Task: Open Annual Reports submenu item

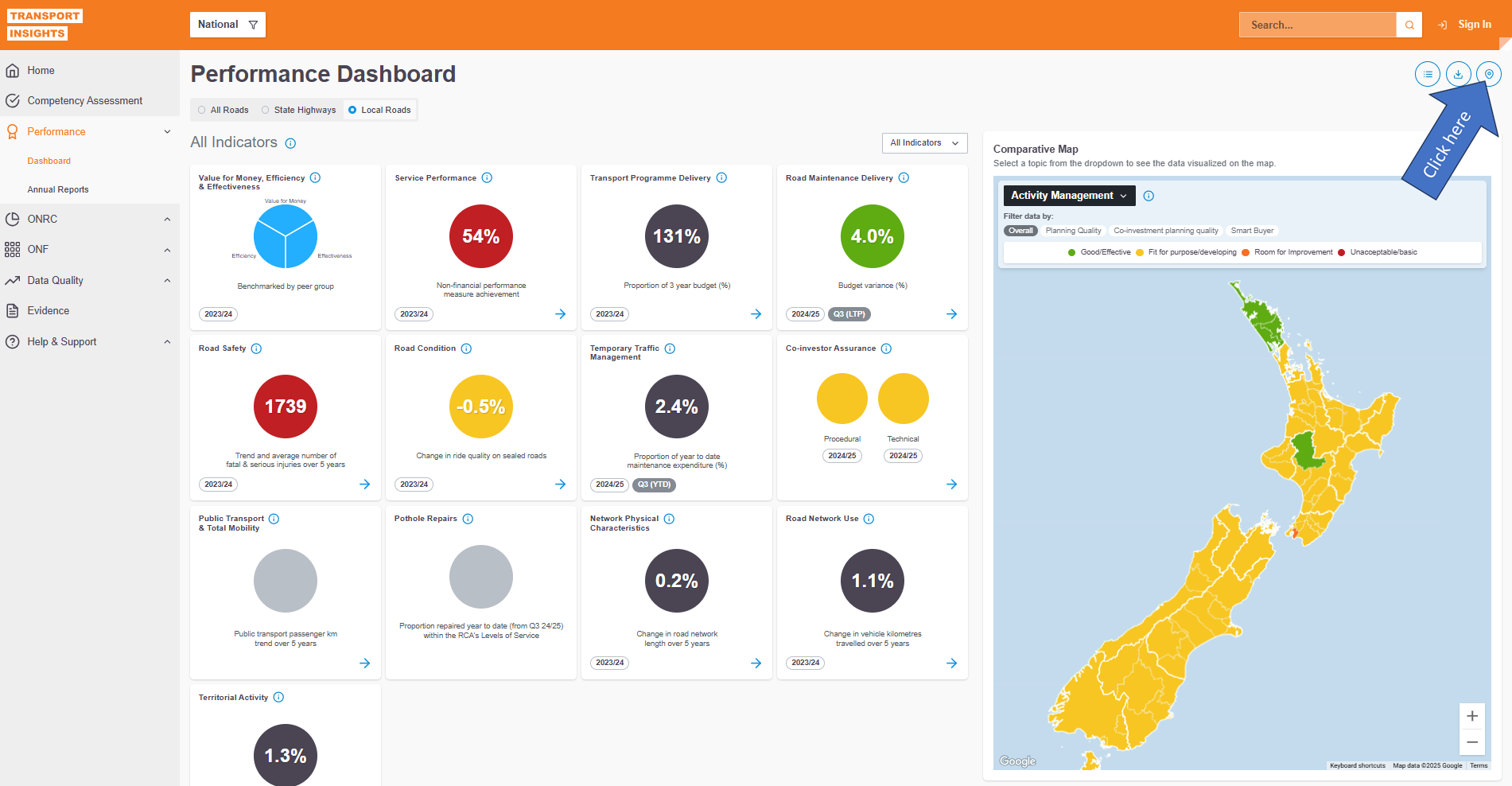Action: coord(58,189)
